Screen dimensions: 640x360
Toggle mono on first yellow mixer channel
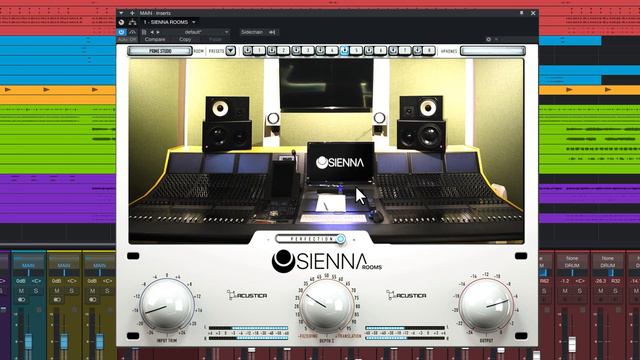point(57,300)
